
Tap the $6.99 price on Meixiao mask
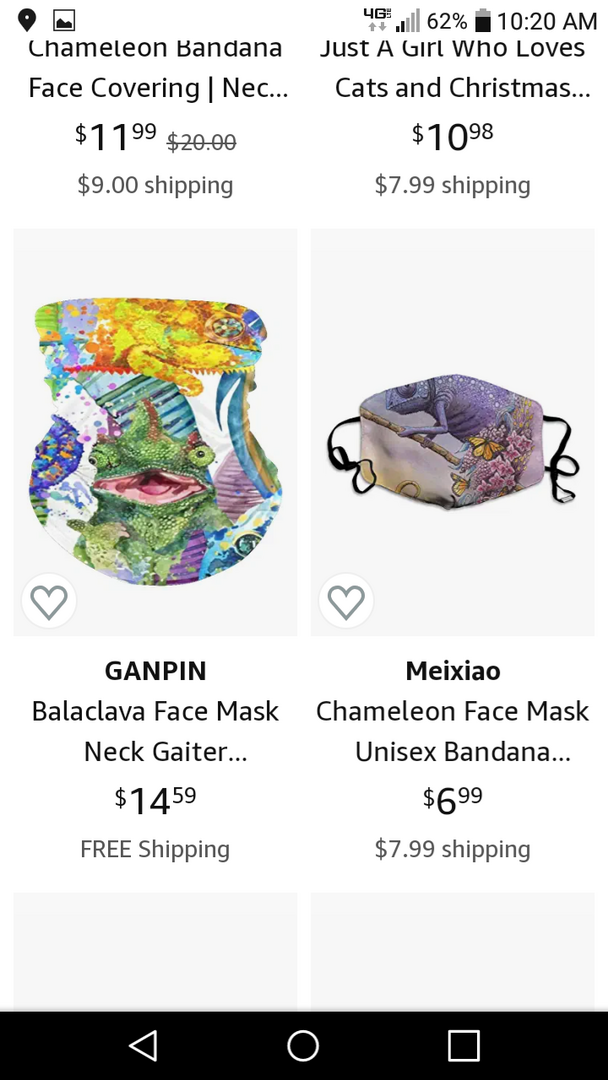(452, 800)
